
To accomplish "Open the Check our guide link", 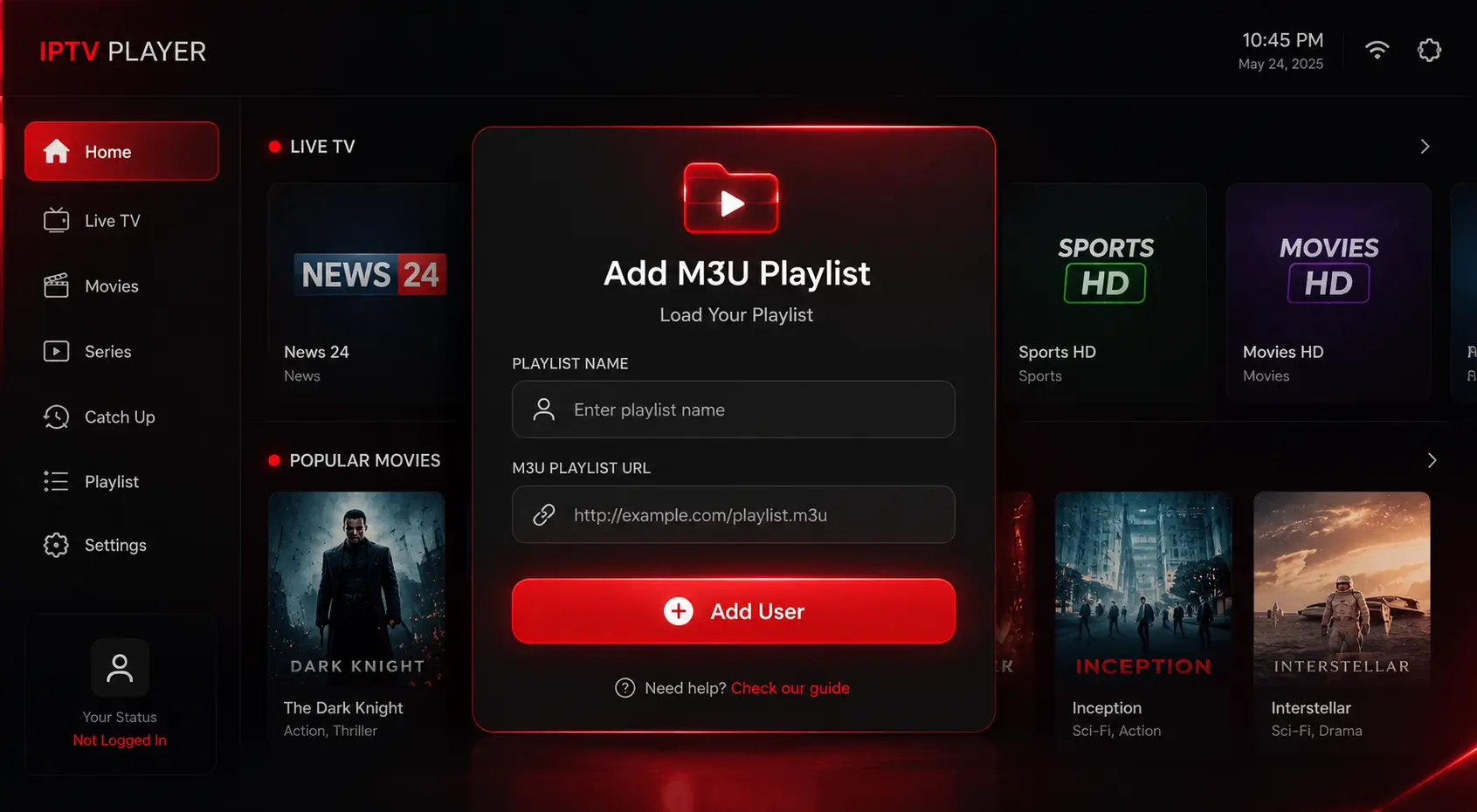I will 790,688.
